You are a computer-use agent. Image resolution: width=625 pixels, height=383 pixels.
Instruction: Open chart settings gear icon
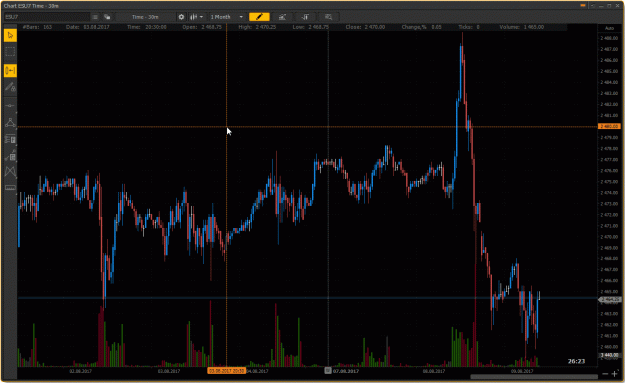(181, 17)
